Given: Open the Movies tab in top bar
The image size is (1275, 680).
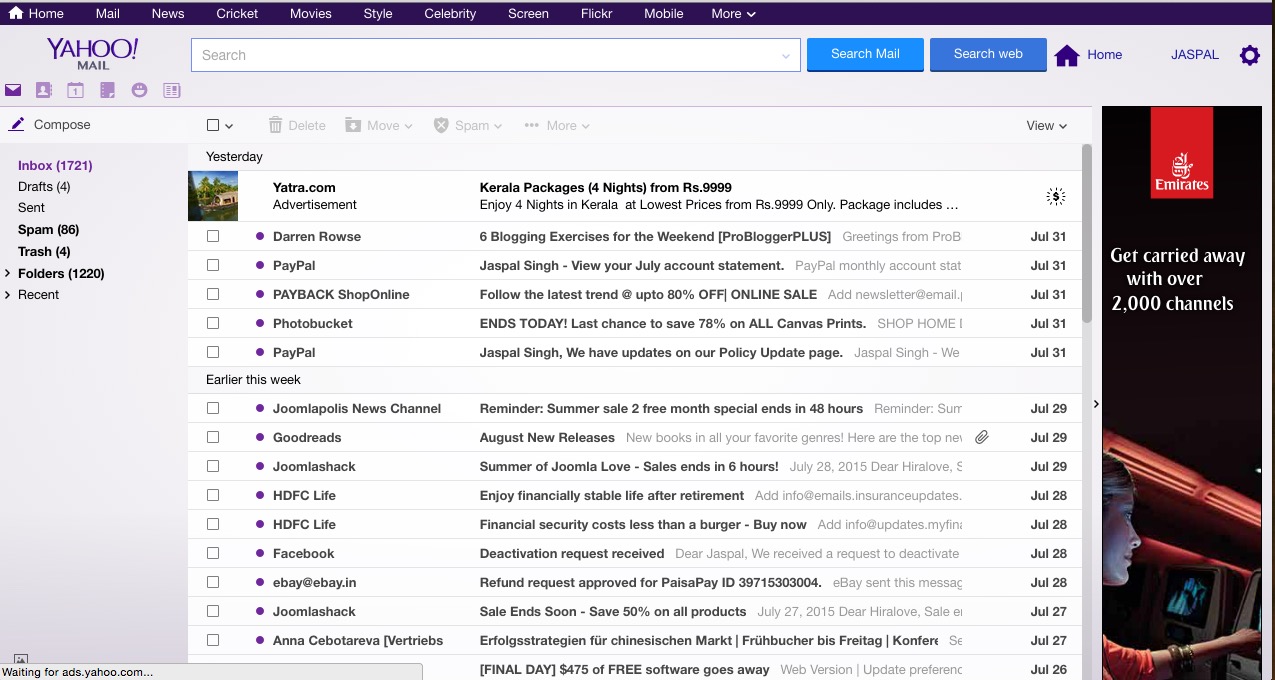Looking at the screenshot, I should point(311,13).
